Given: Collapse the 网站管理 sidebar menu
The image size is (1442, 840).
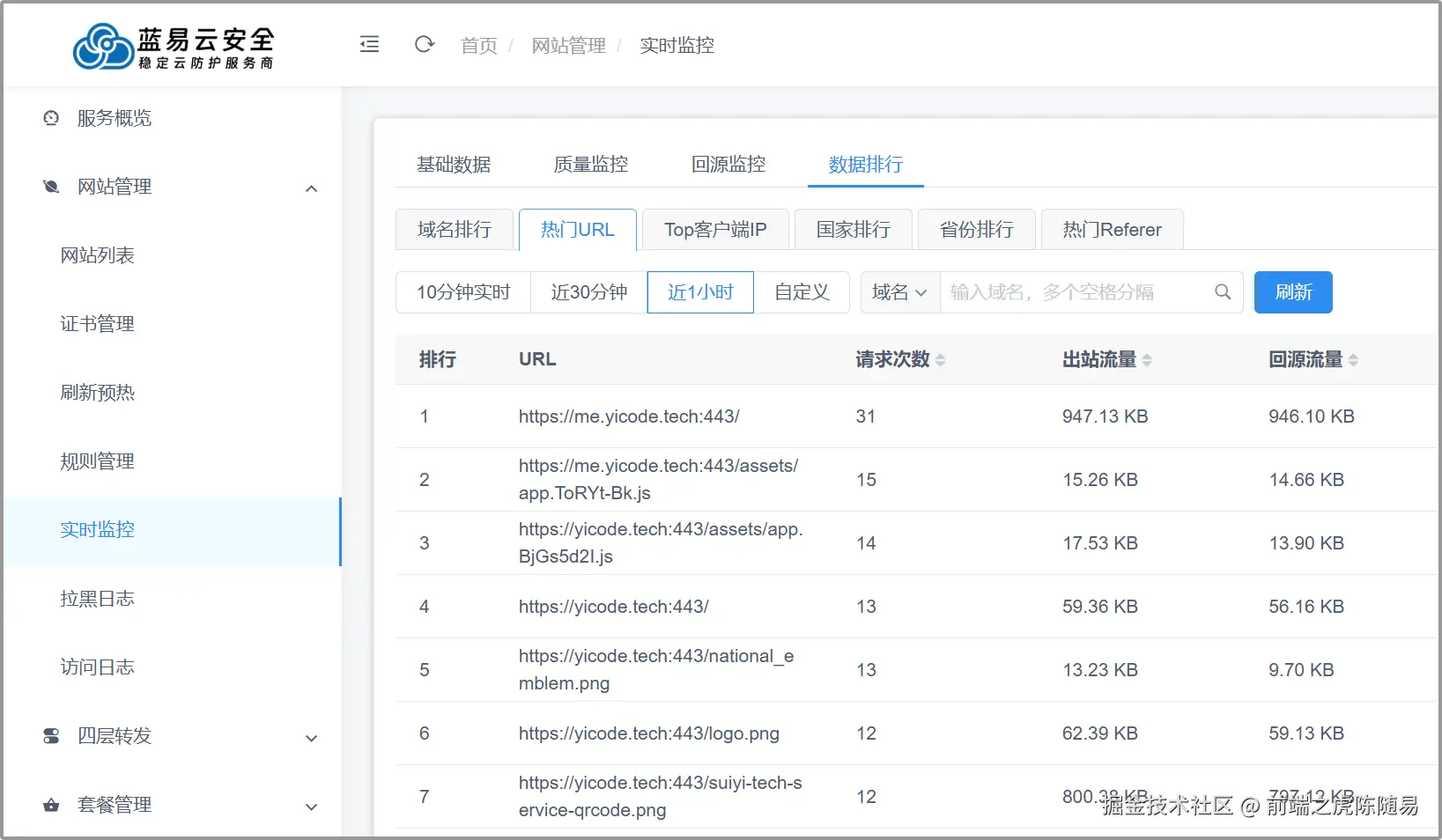Looking at the screenshot, I should pyautogui.click(x=311, y=188).
